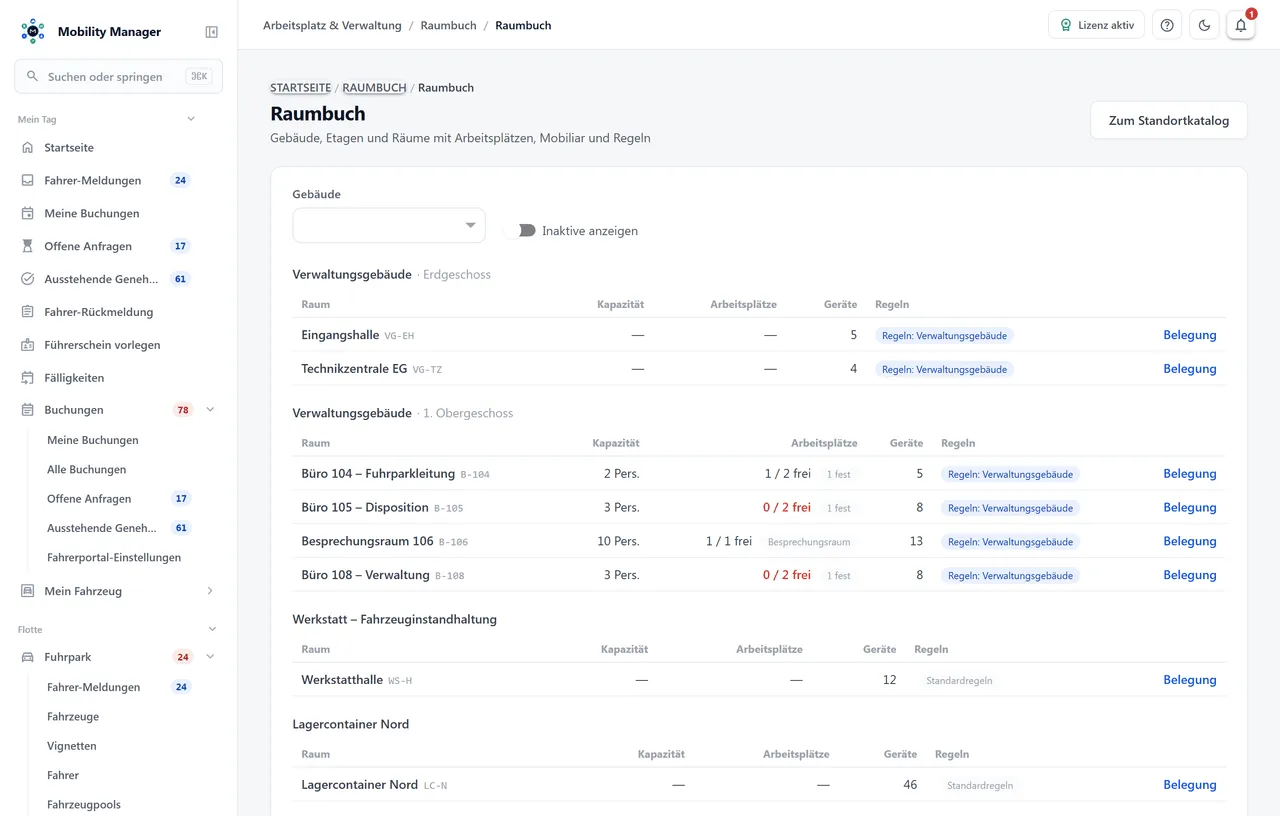
Task: Click the Meine Buchungen calendar icon under Mein Tag
Action: [28, 214]
